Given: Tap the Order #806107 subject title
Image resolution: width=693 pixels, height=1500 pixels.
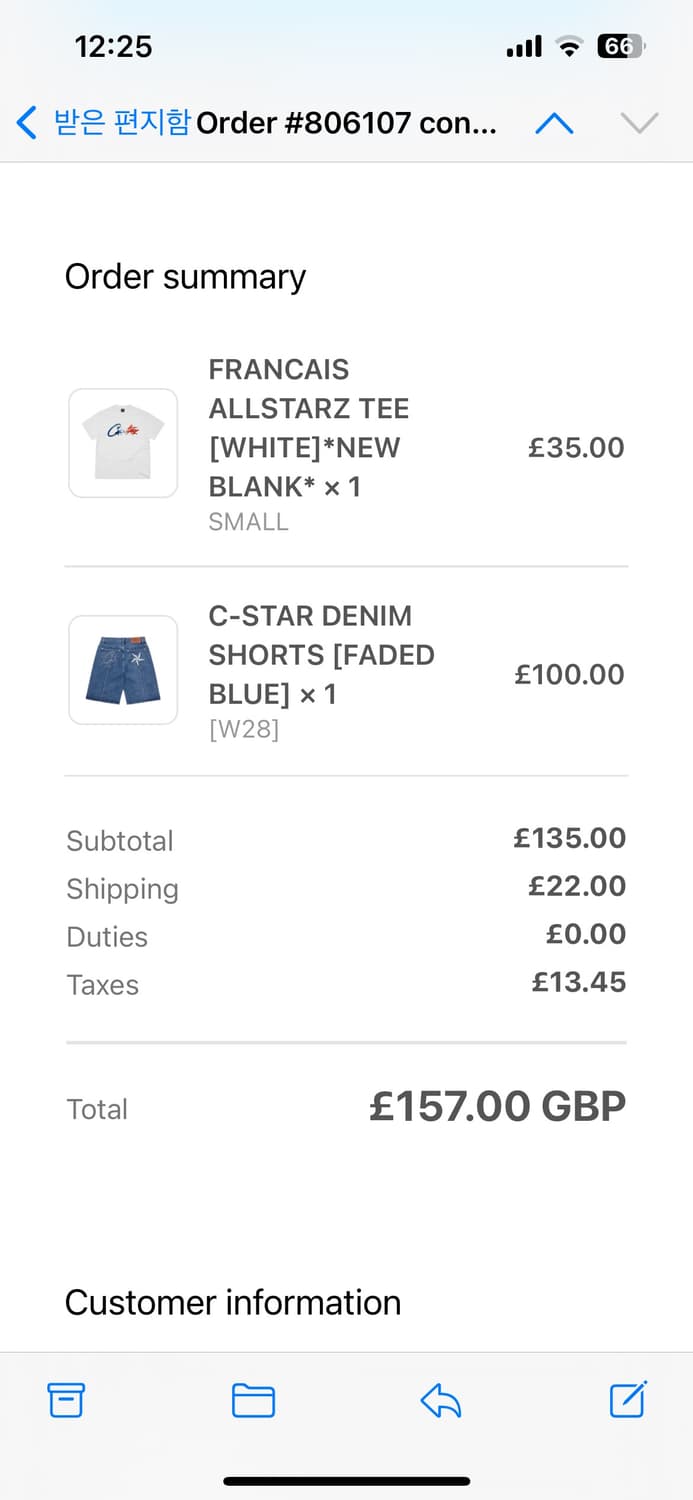Looking at the screenshot, I should tap(346, 123).
